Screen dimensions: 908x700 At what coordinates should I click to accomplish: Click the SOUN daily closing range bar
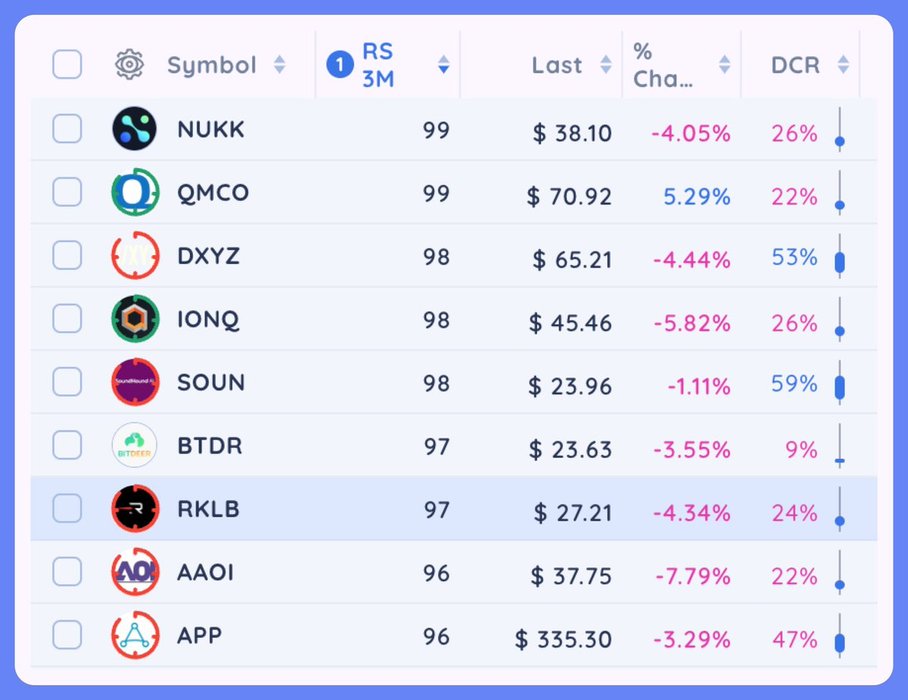[840, 385]
